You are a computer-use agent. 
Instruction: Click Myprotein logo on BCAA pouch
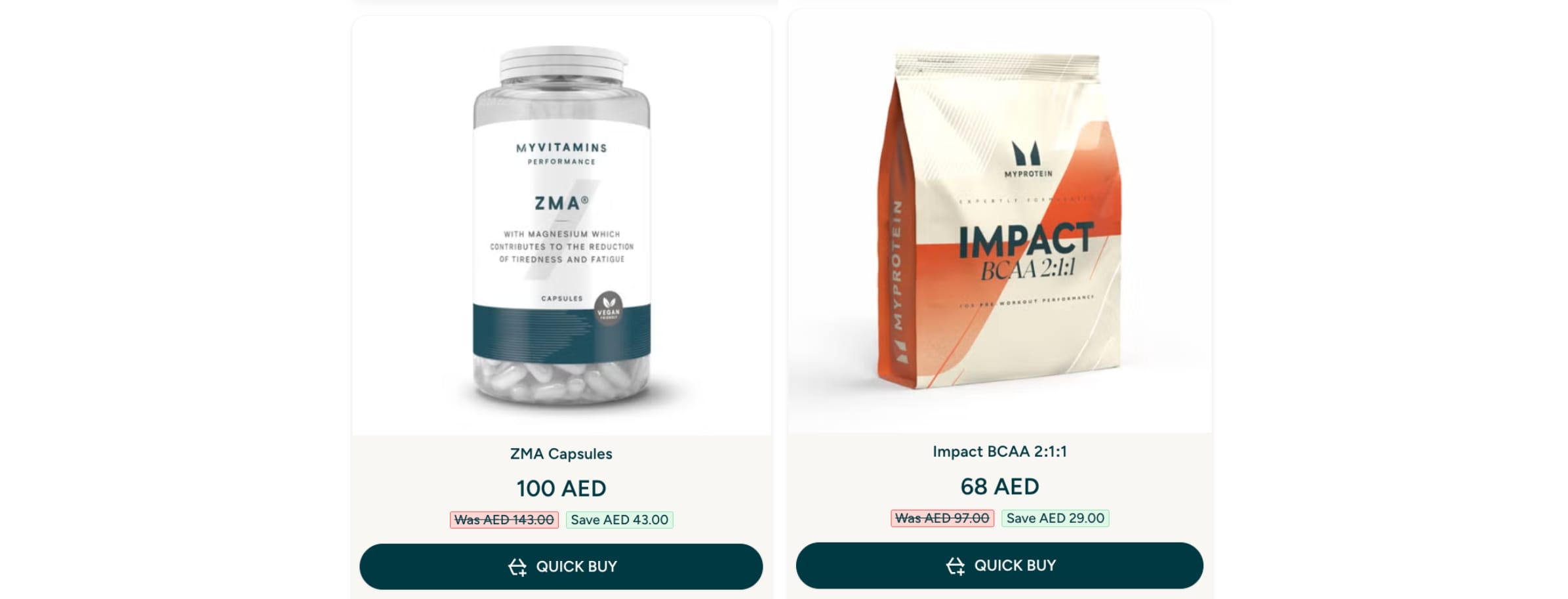pyautogui.click(x=1027, y=159)
